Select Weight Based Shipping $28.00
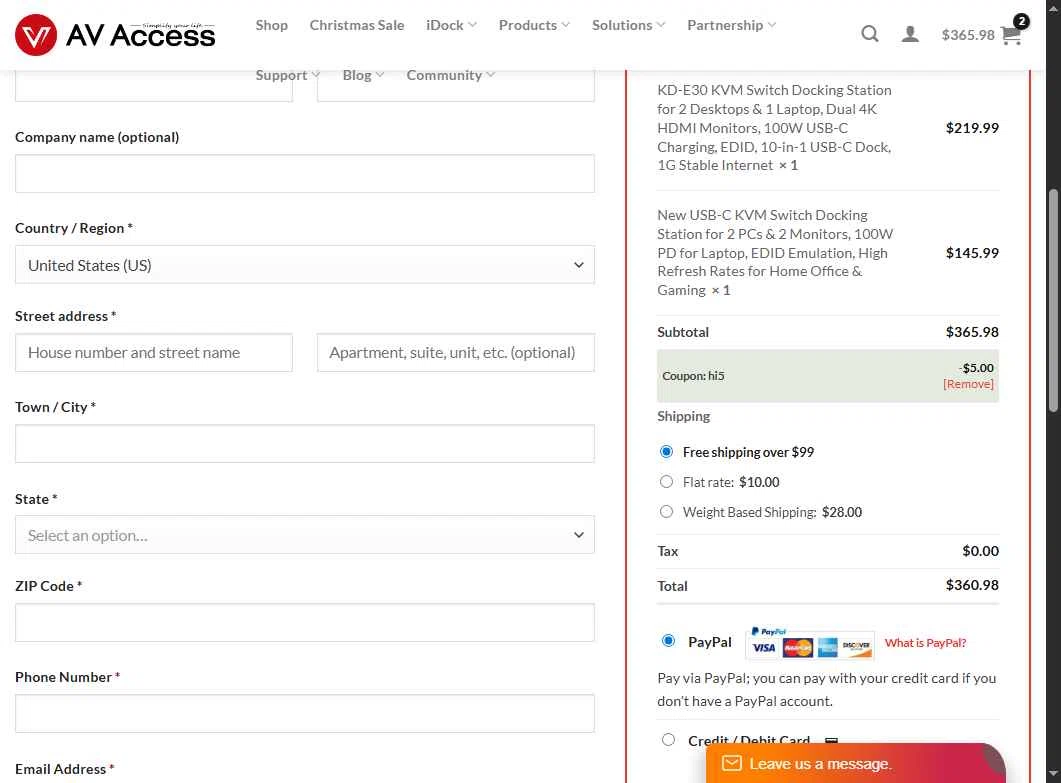This screenshot has width=1061, height=783. point(667,512)
